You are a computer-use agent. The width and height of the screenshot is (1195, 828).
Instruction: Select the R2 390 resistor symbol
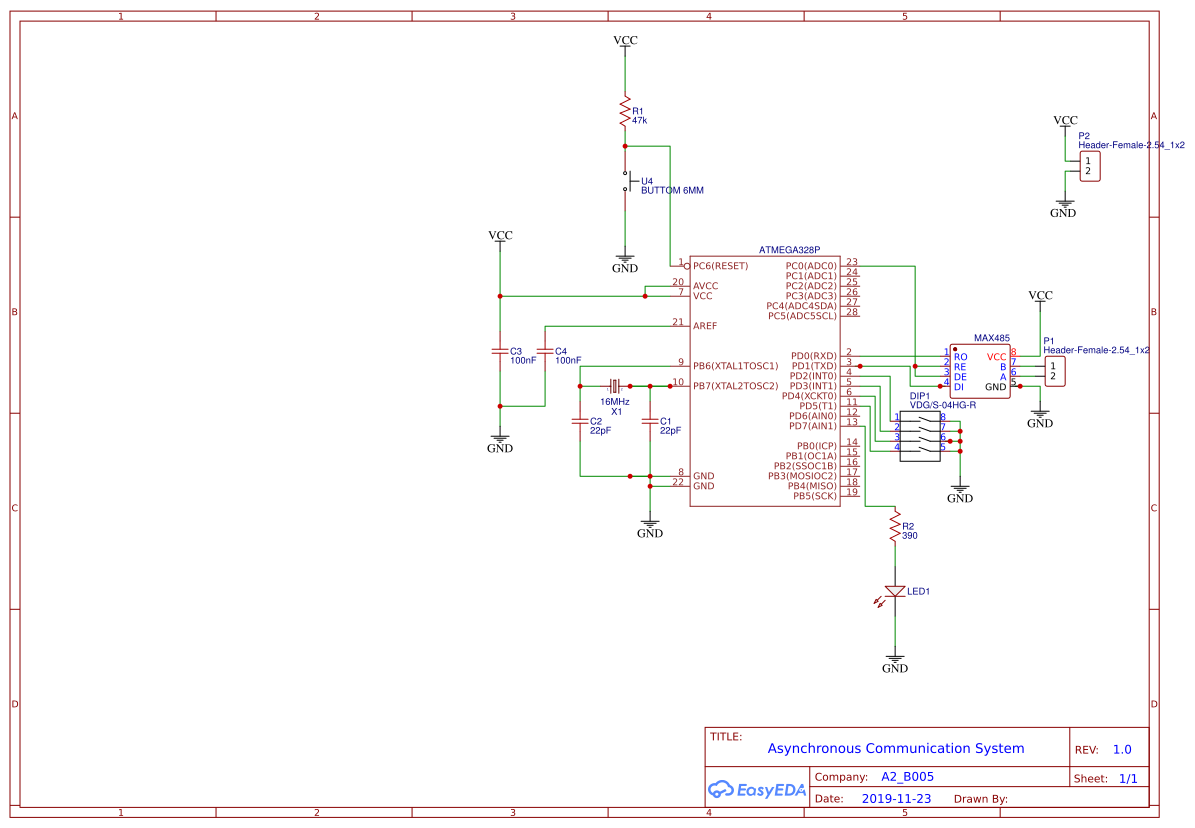895,529
